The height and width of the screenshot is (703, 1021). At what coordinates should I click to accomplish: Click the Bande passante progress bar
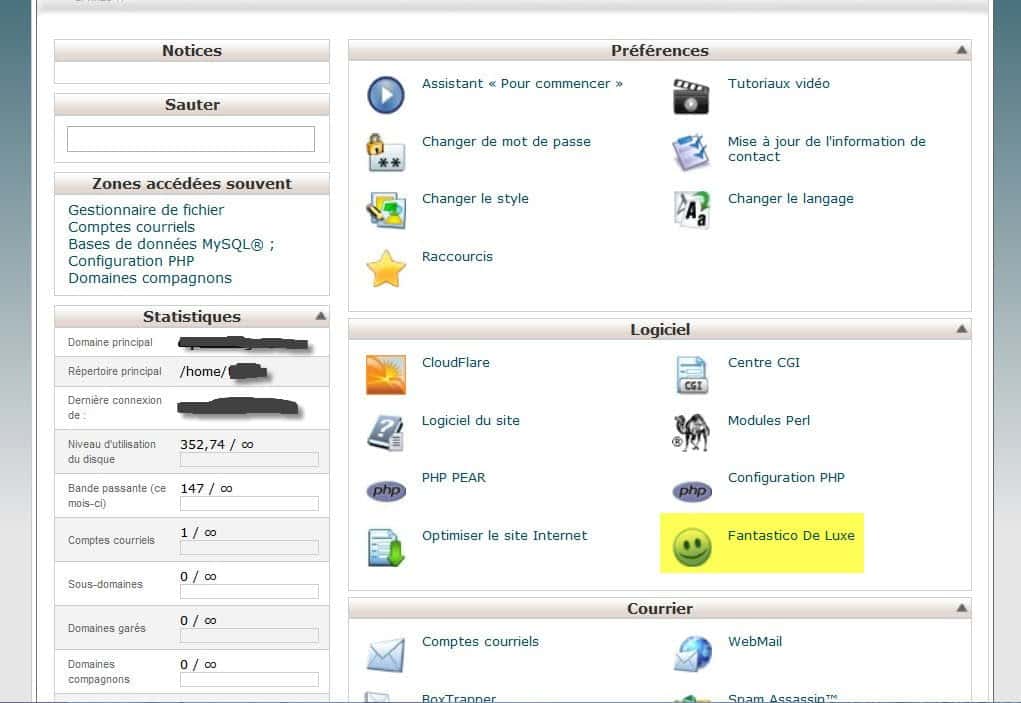point(249,504)
